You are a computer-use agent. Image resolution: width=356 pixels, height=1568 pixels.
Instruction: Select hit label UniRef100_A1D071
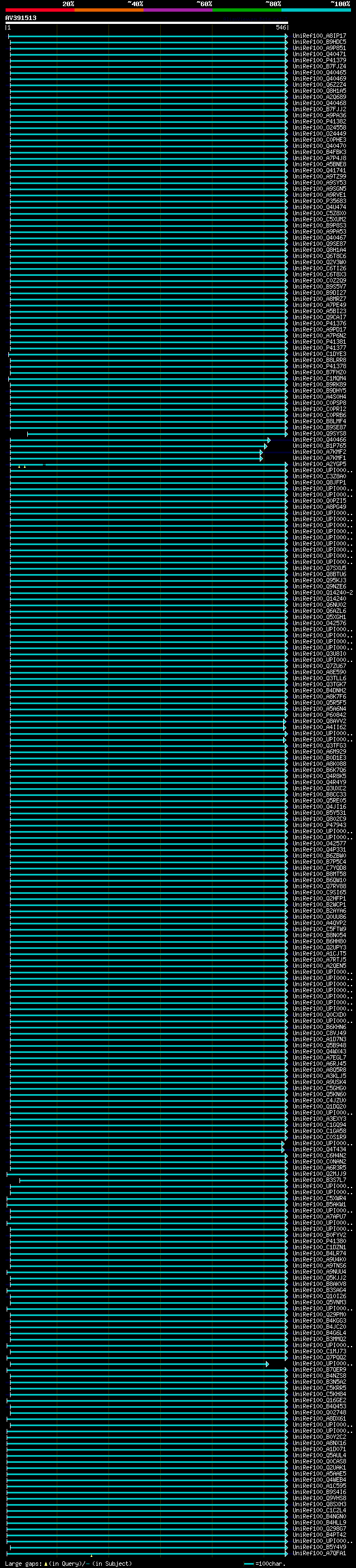(319, 1449)
